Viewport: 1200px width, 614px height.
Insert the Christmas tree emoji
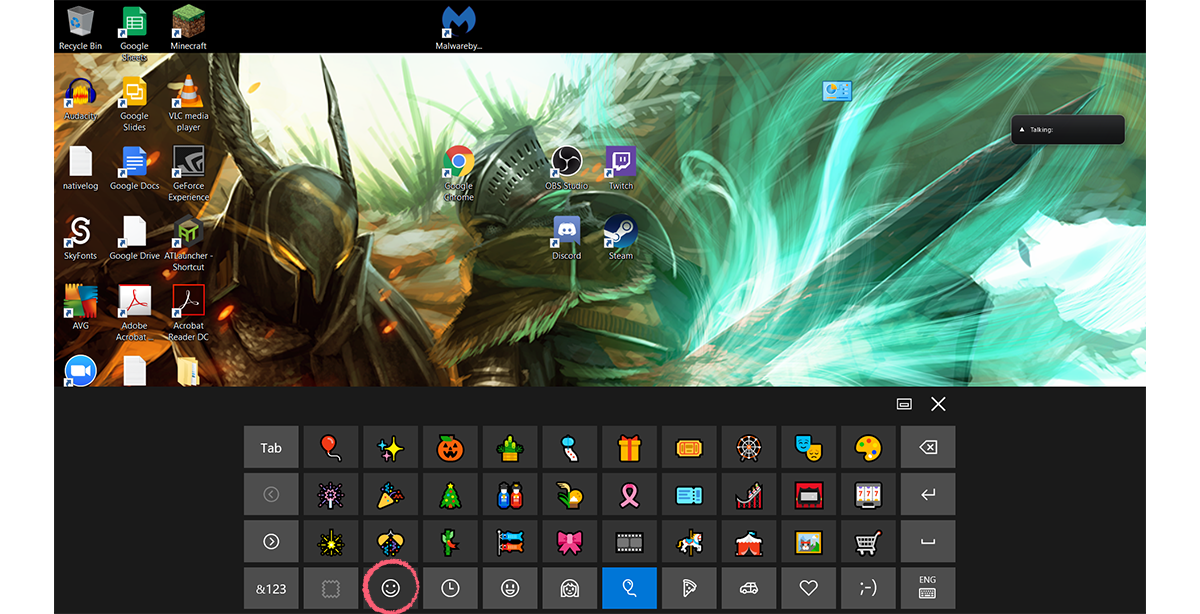pos(451,494)
